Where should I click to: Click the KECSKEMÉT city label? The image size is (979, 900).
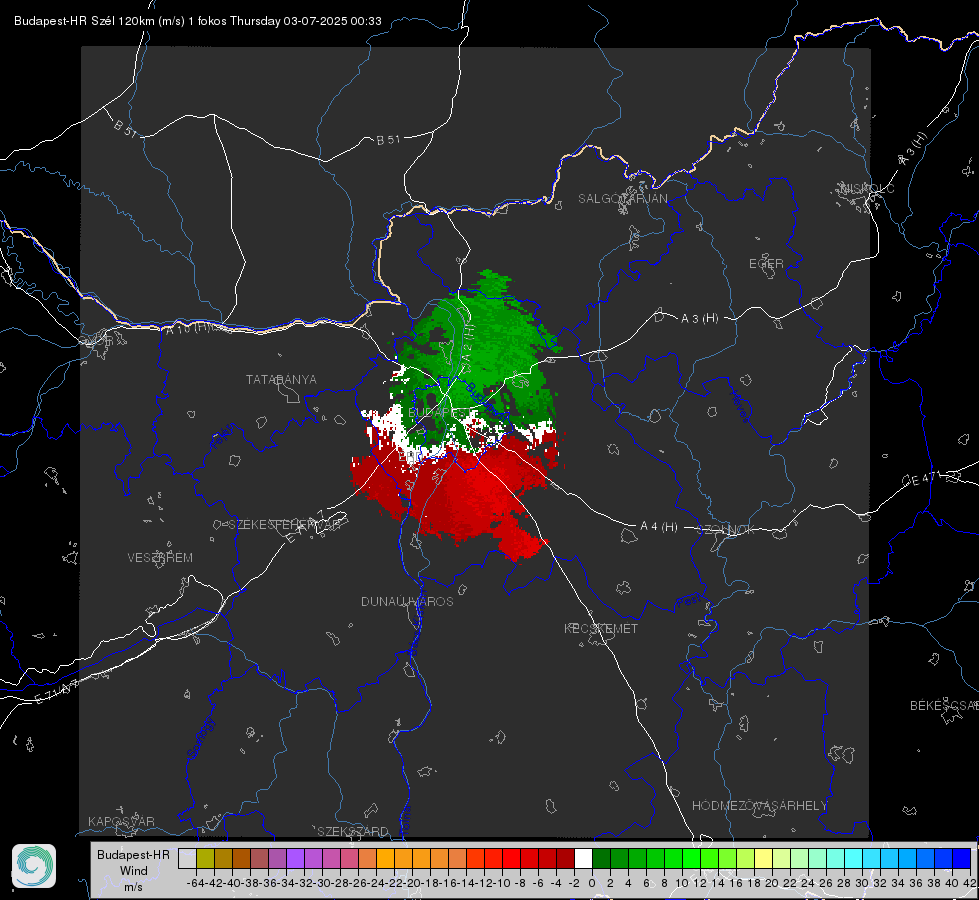(x=601, y=629)
